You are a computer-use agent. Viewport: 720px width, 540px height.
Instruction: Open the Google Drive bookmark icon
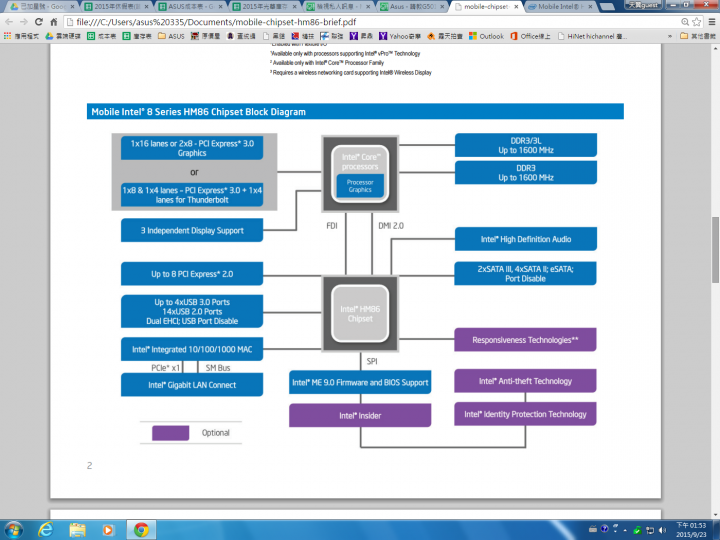[x=49, y=36]
